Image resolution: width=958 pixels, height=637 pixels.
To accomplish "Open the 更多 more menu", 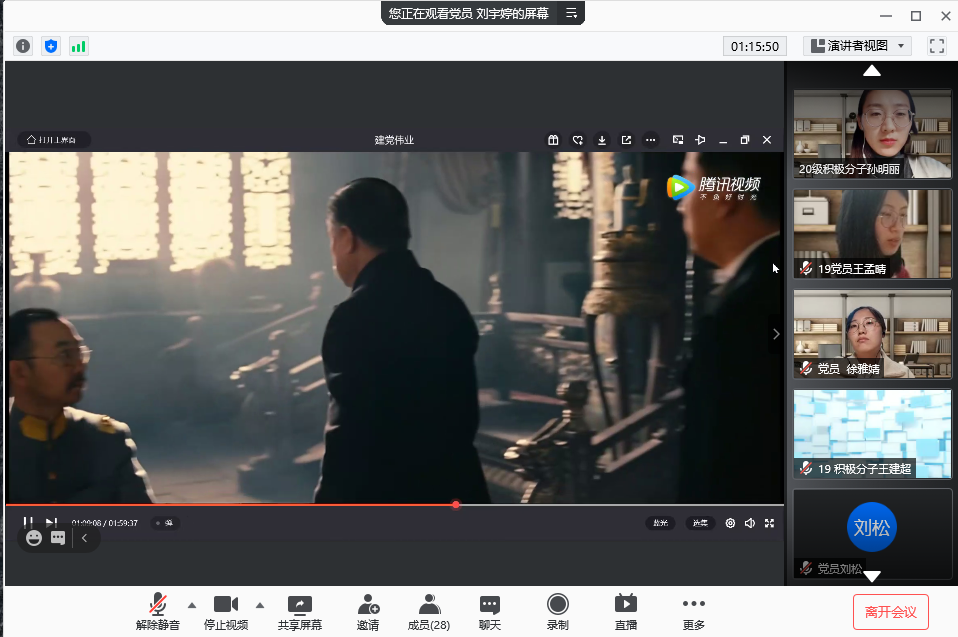I will pyautogui.click(x=693, y=604).
